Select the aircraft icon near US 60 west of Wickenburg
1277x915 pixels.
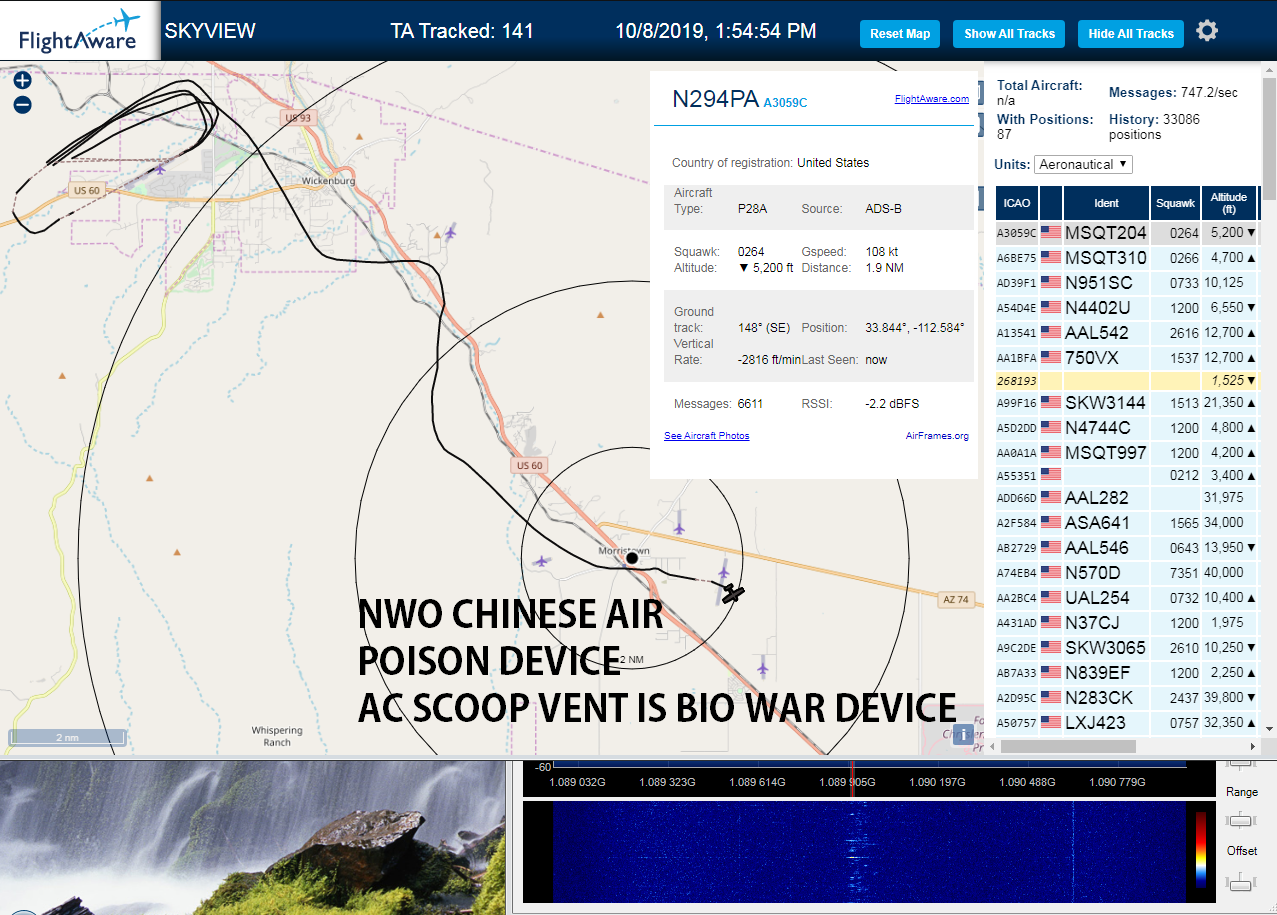[160, 168]
